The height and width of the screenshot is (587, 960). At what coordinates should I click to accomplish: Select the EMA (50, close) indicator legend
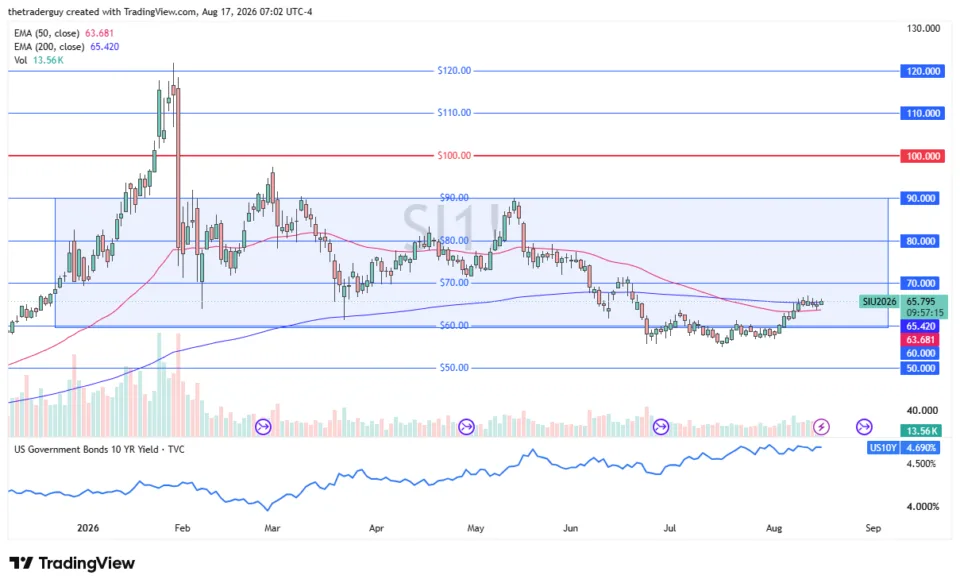tap(64, 33)
